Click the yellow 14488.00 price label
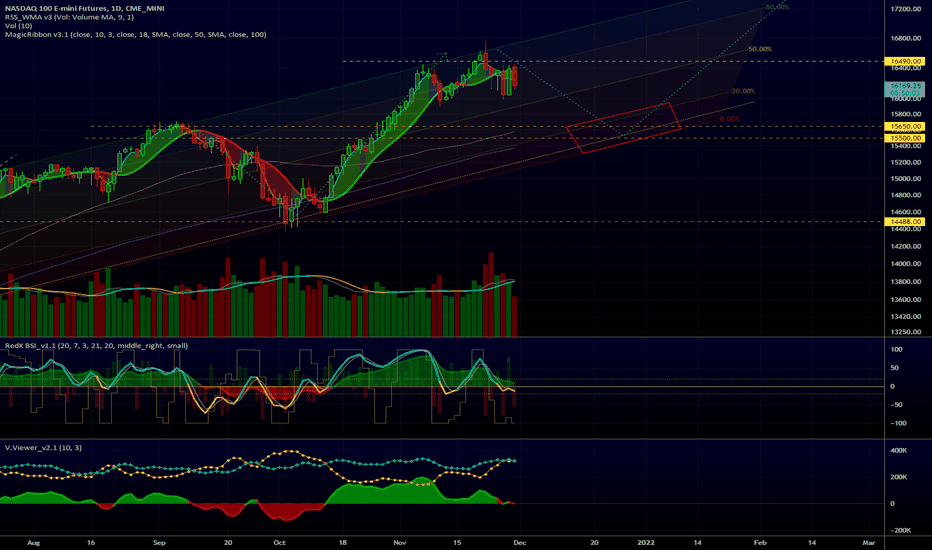Viewport: 932px width, 550px height. pos(905,222)
